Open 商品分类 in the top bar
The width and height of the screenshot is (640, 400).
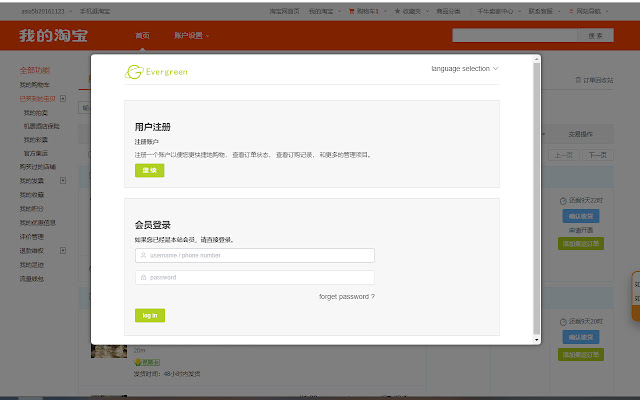coord(448,11)
